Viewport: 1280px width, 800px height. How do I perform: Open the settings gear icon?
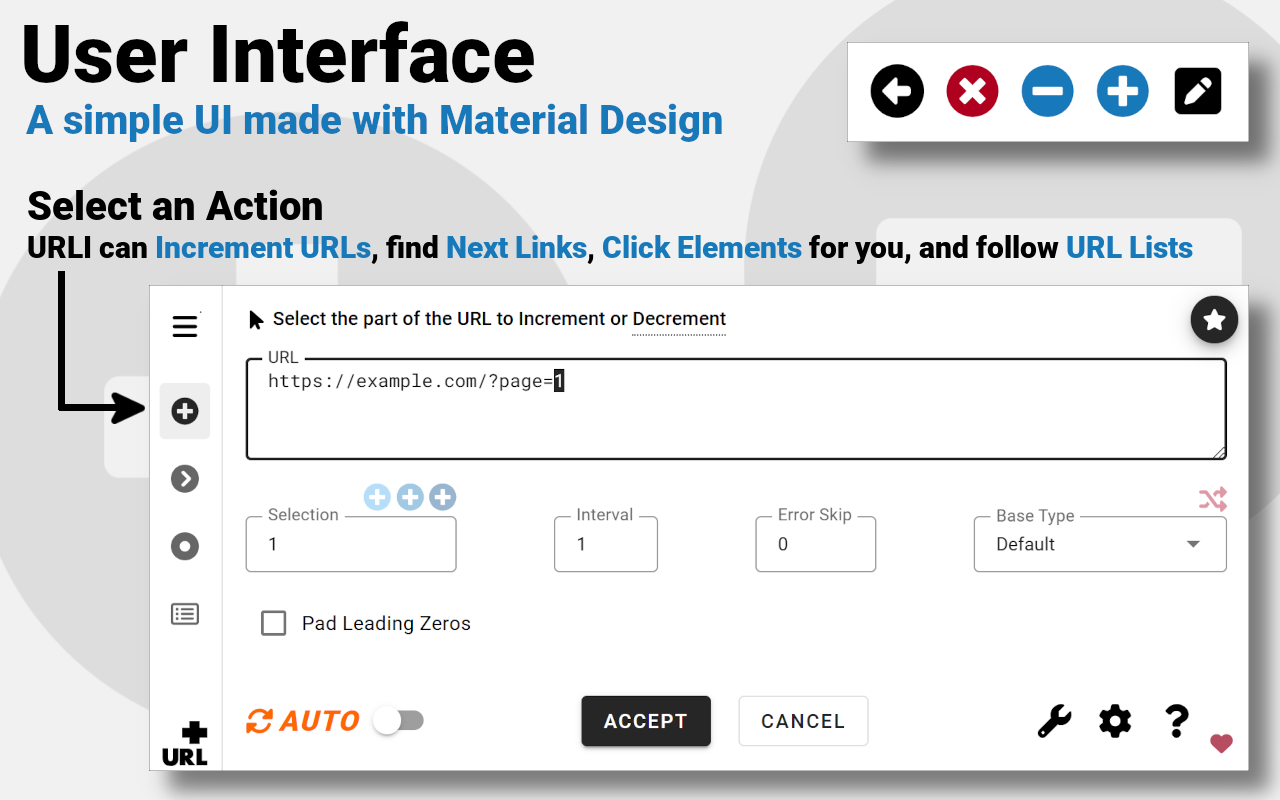[x=1114, y=720]
